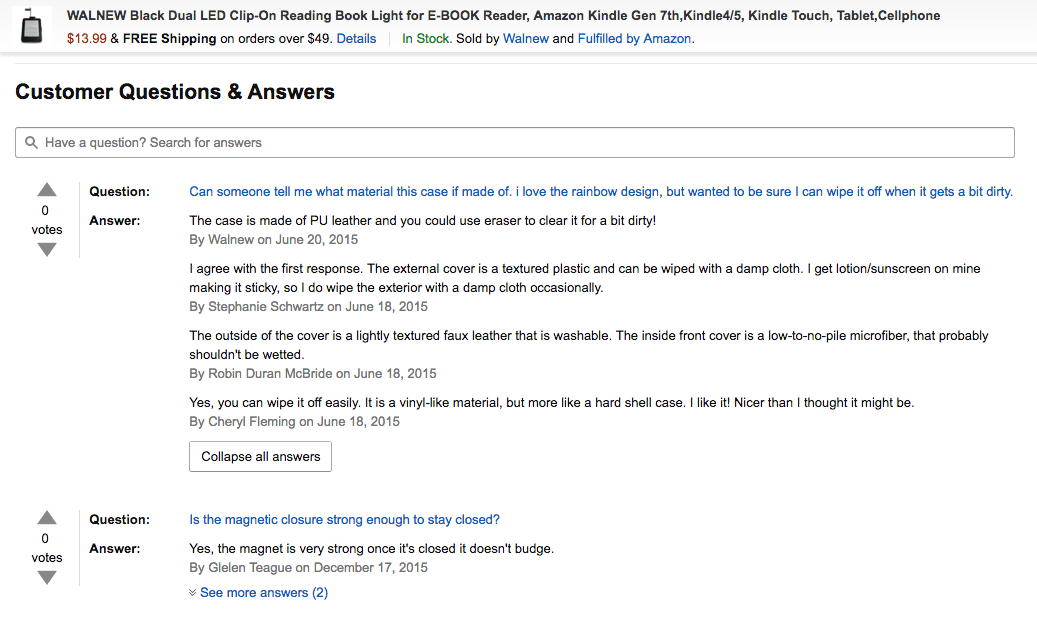Upvote the question about case material
This screenshot has width=1037, height=618.
(x=46, y=188)
